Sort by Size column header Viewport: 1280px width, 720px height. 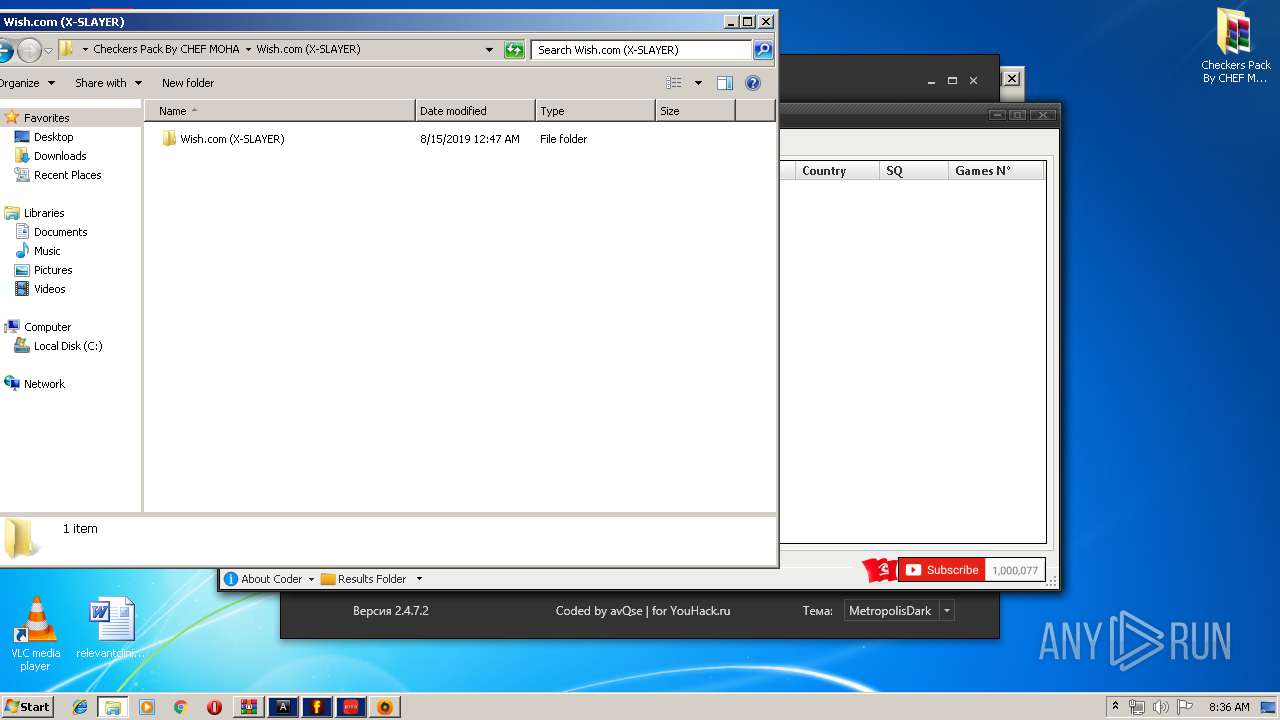[695, 111]
